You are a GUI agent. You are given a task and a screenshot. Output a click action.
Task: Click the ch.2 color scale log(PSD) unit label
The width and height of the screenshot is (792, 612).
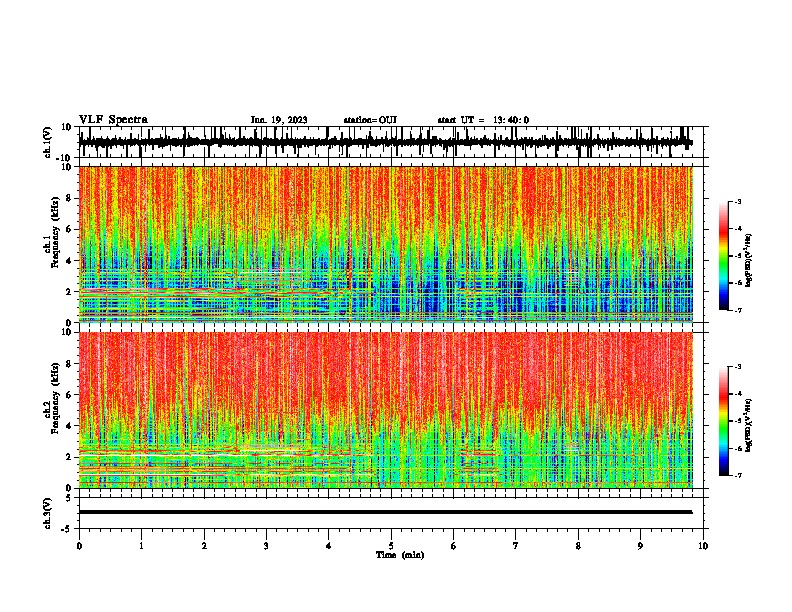[x=749, y=425]
